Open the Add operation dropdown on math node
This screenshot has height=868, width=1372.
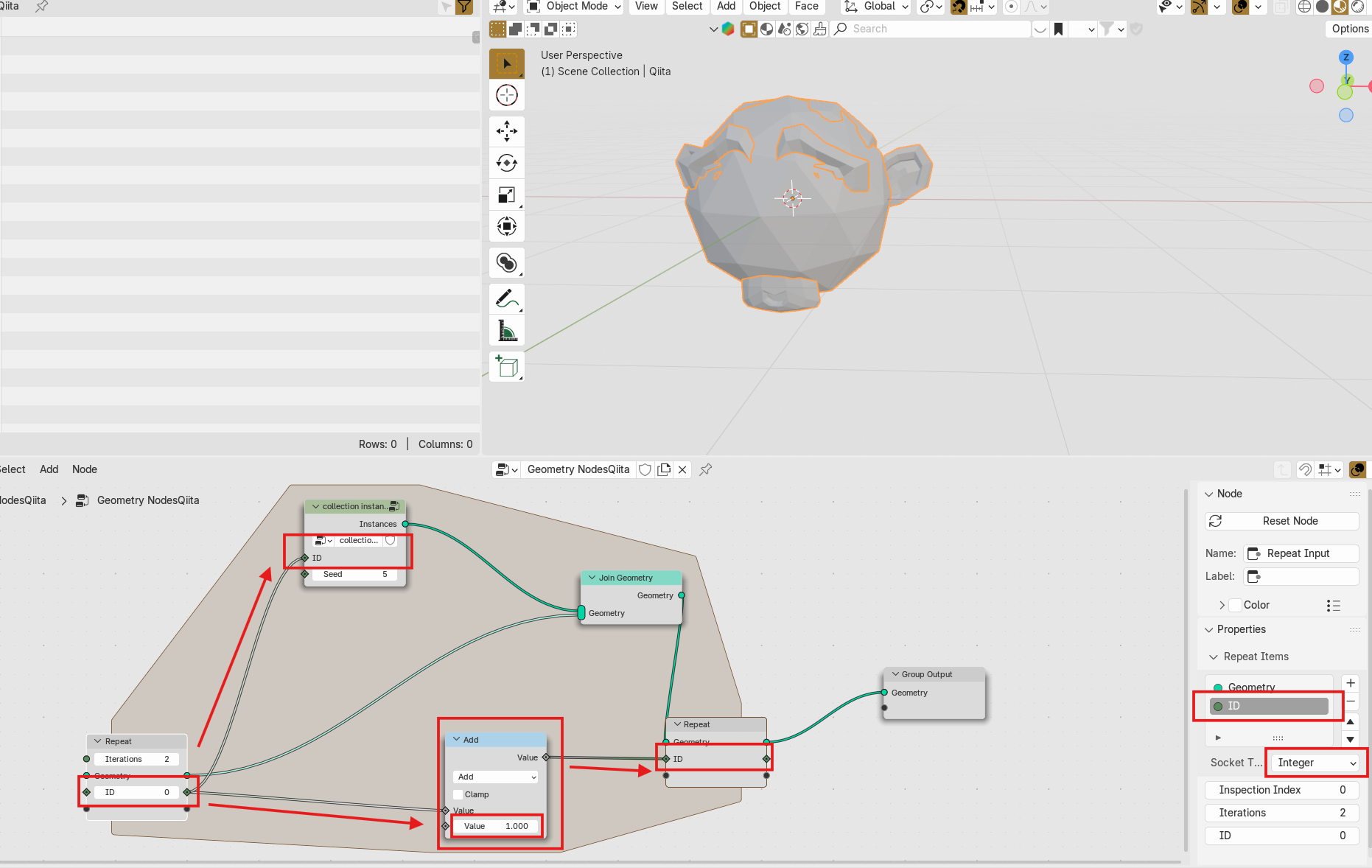(496, 777)
